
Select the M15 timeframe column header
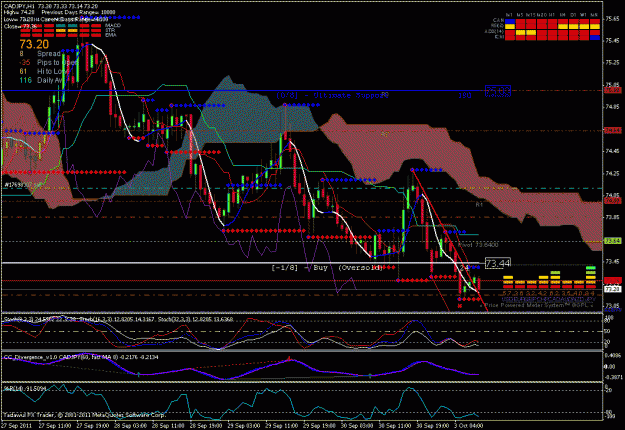tap(531, 15)
